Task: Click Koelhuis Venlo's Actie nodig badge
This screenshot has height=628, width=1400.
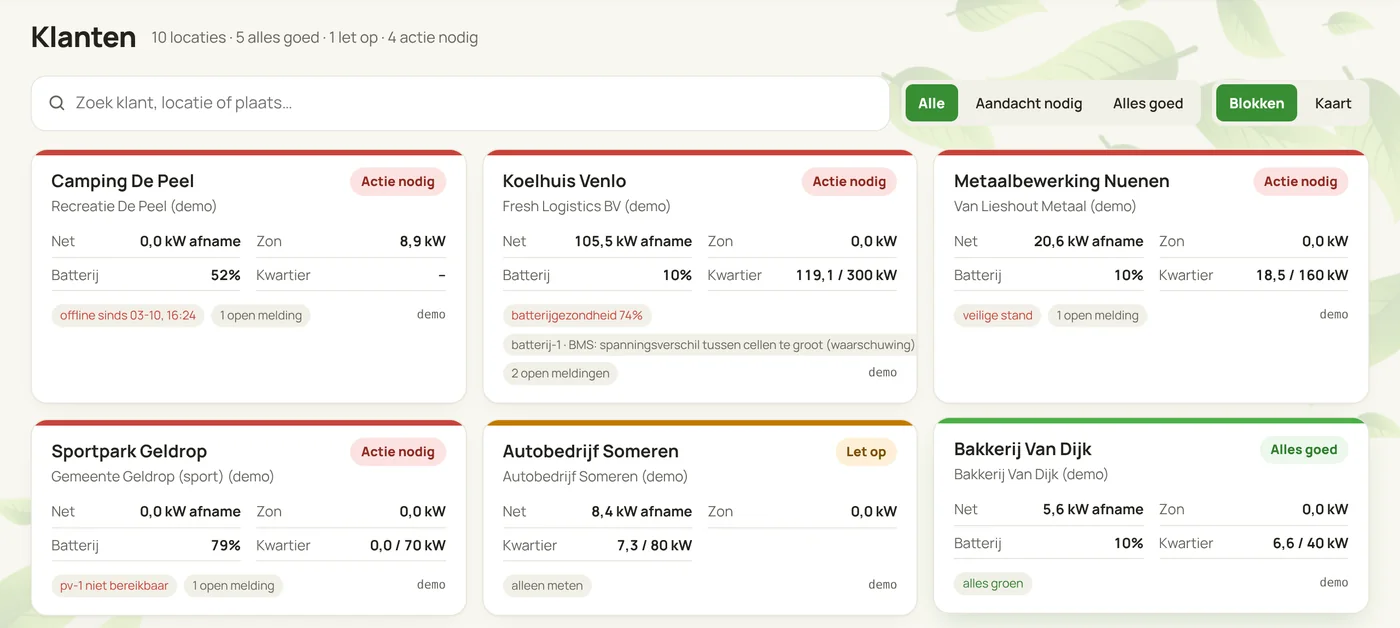Action: point(849,181)
